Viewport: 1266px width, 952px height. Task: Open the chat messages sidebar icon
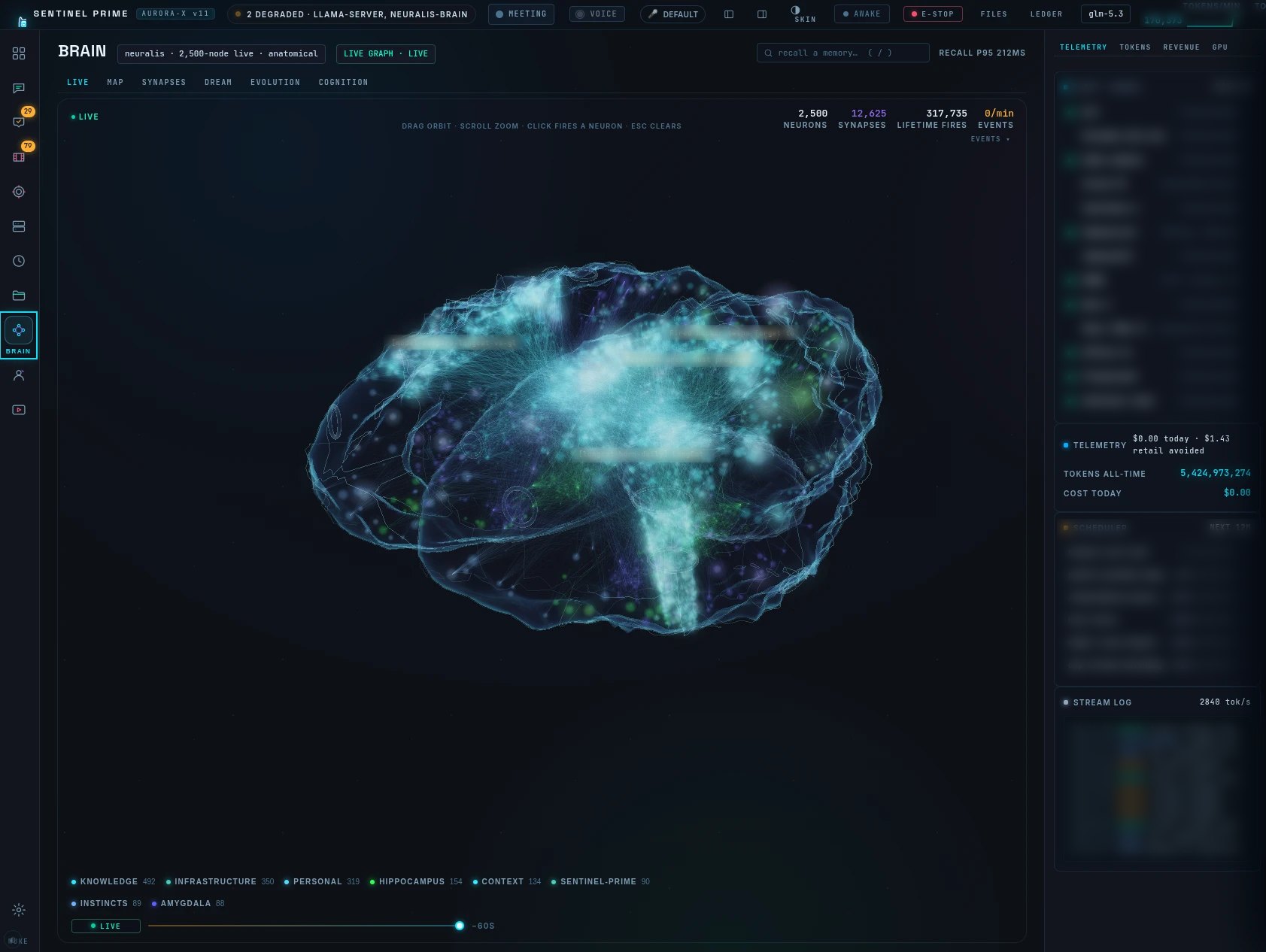coord(19,88)
